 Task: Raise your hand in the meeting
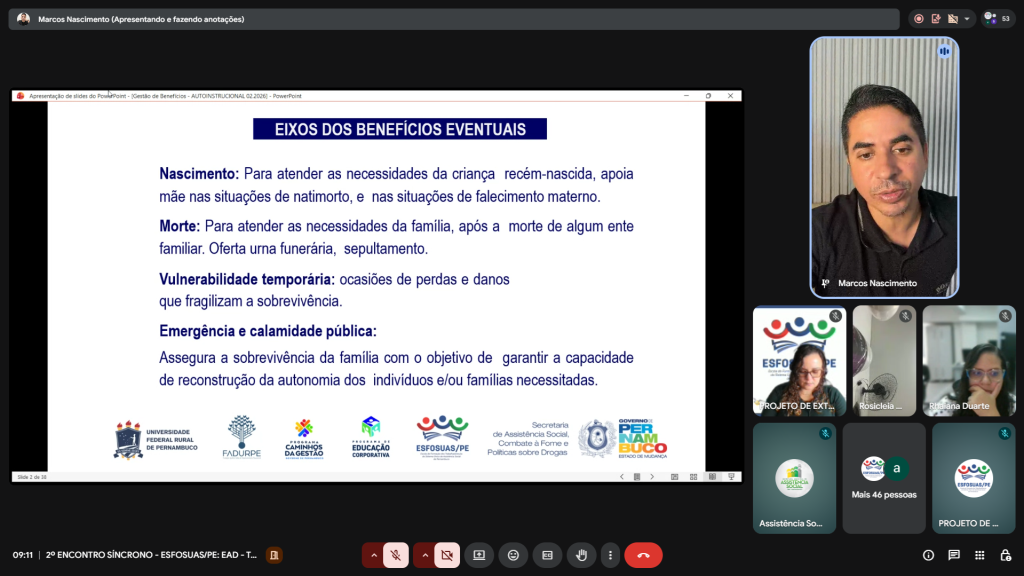[581, 555]
